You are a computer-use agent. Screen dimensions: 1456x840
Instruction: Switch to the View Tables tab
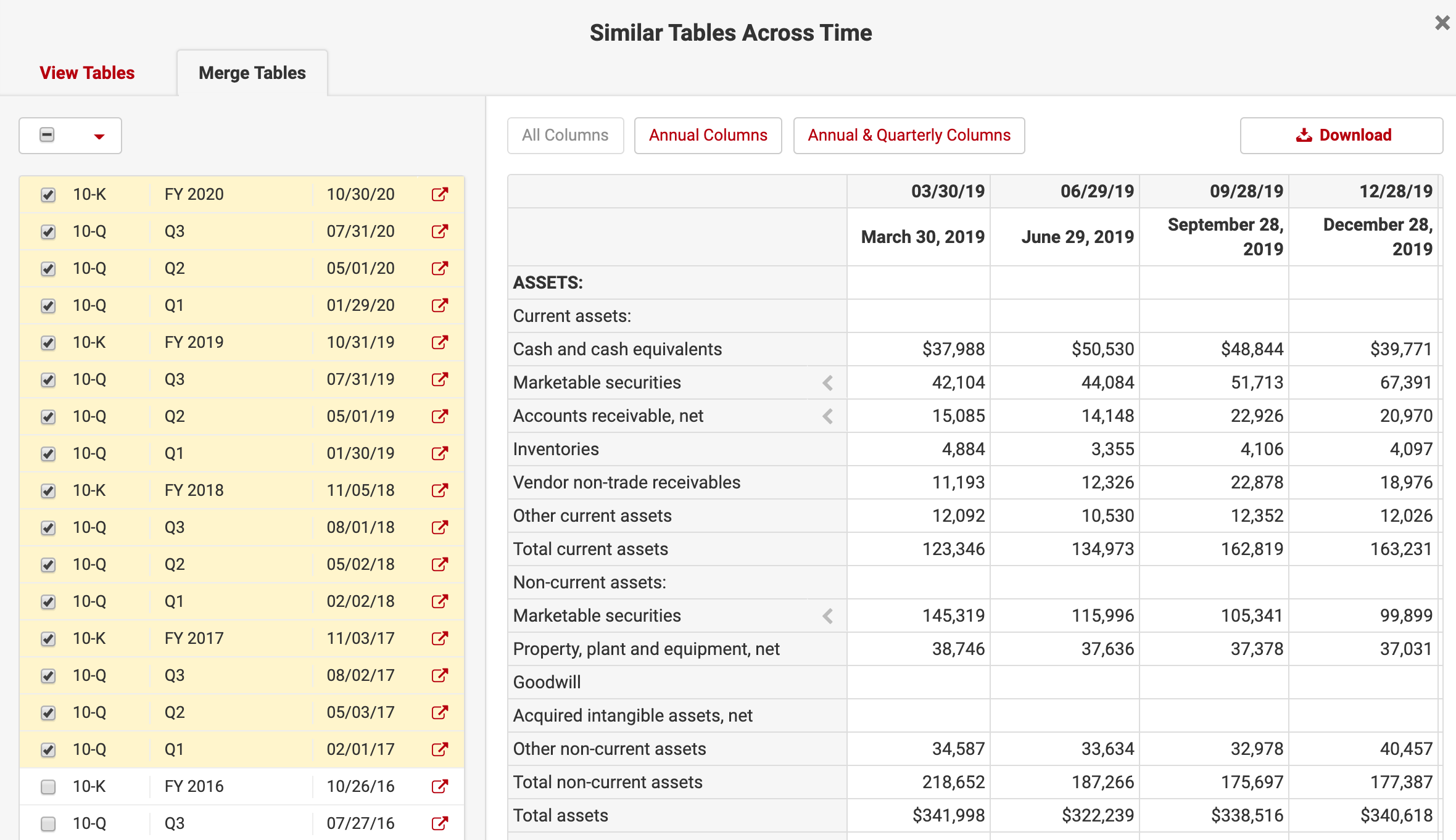coord(87,73)
